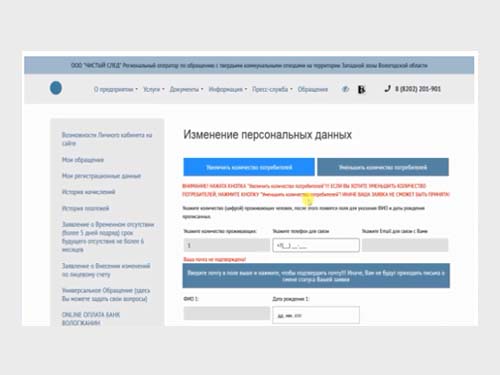500x375 pixels.
Task: Open 'Возможности Личного кабинета на сайте' link
Action: click(x=107, y=139)
